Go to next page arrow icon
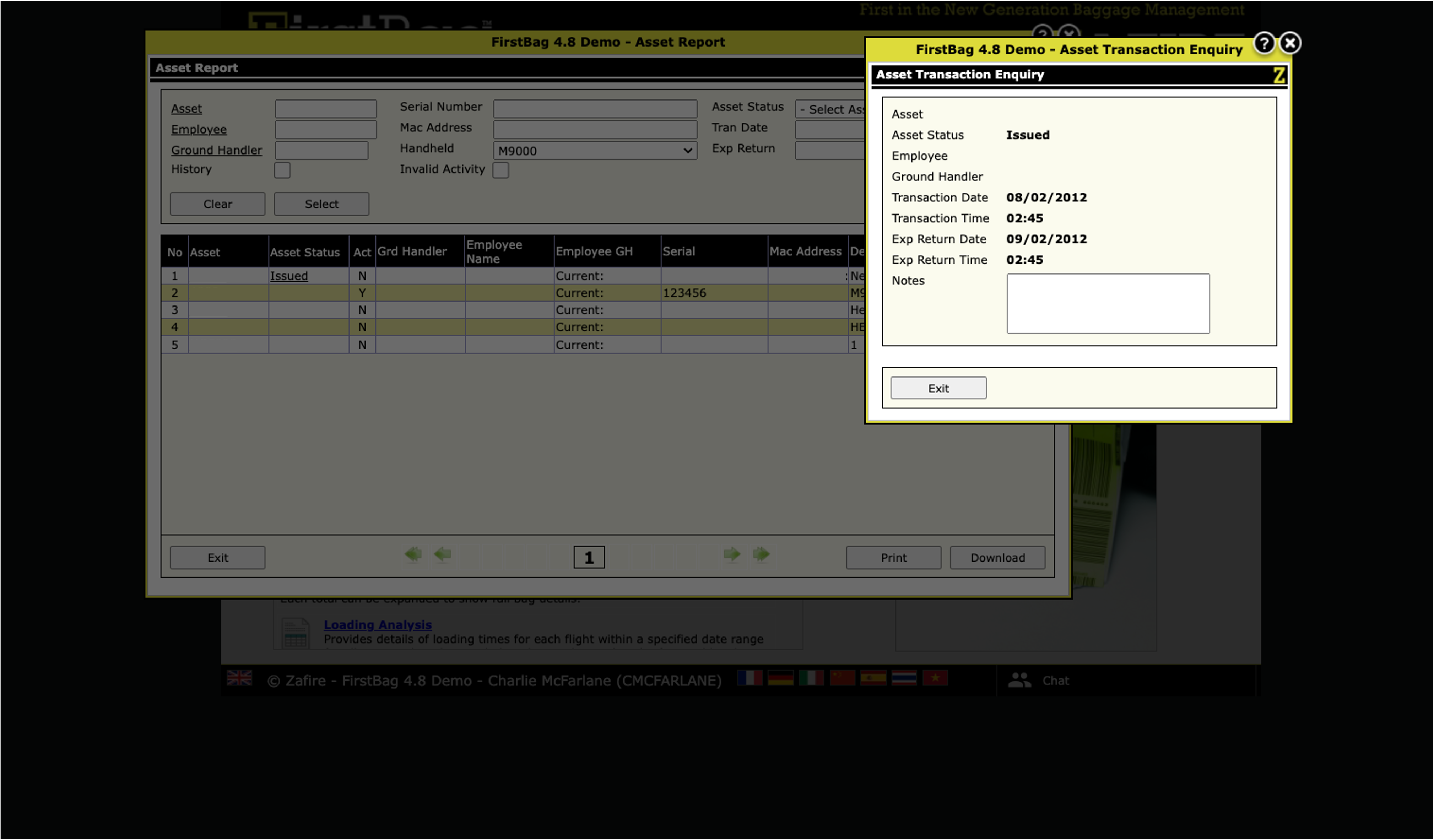 (x=732, y=554)
